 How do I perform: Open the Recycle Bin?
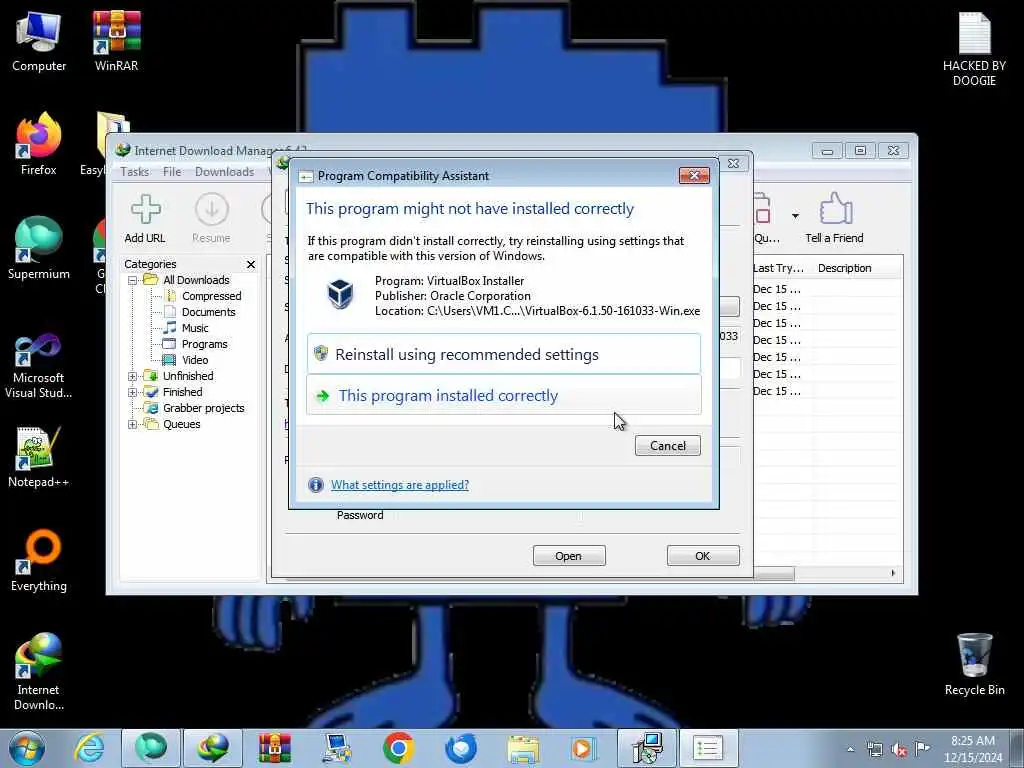tap(974, 665)
